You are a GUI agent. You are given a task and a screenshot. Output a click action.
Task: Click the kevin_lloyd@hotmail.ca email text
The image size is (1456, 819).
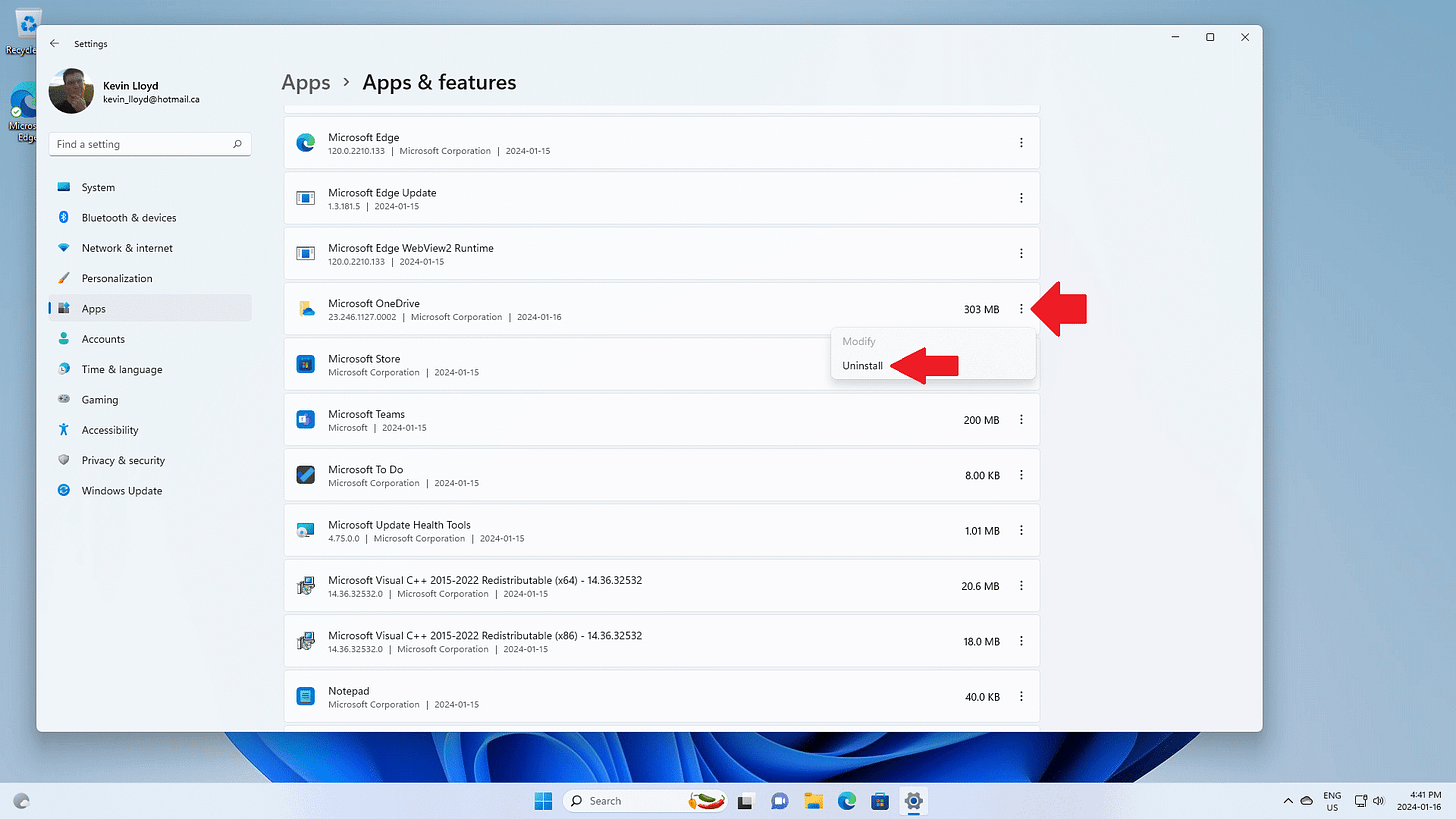click(151, 99)
